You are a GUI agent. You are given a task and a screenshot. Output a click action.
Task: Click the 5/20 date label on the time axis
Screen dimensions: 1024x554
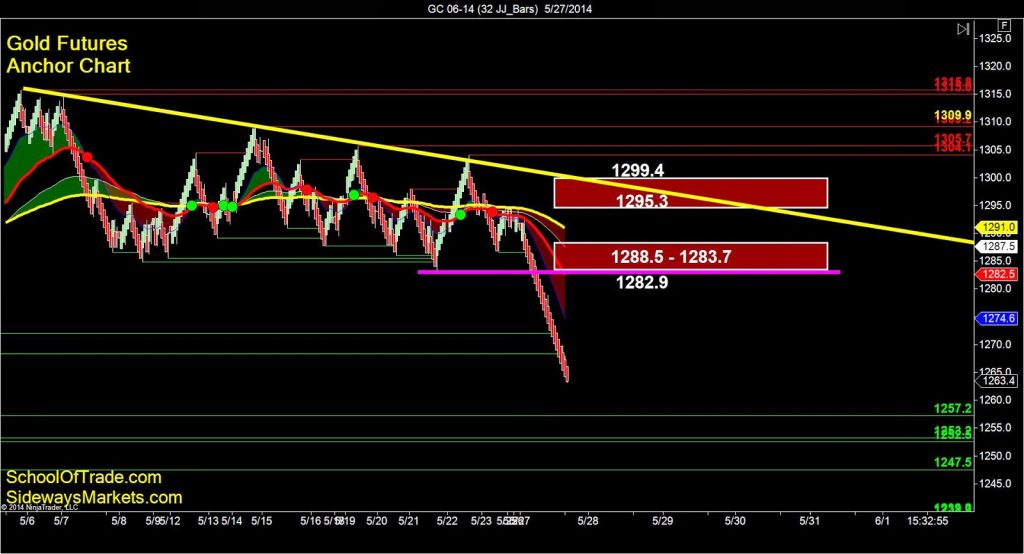tap(376, 521)
